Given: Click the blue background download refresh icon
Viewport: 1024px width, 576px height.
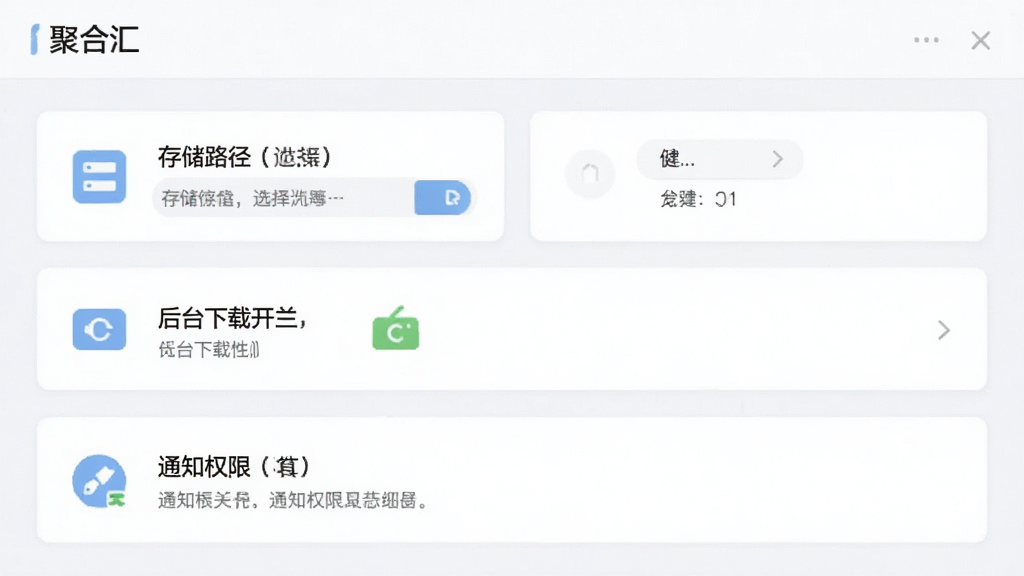Looking at the screenshot, I should 99,329.
